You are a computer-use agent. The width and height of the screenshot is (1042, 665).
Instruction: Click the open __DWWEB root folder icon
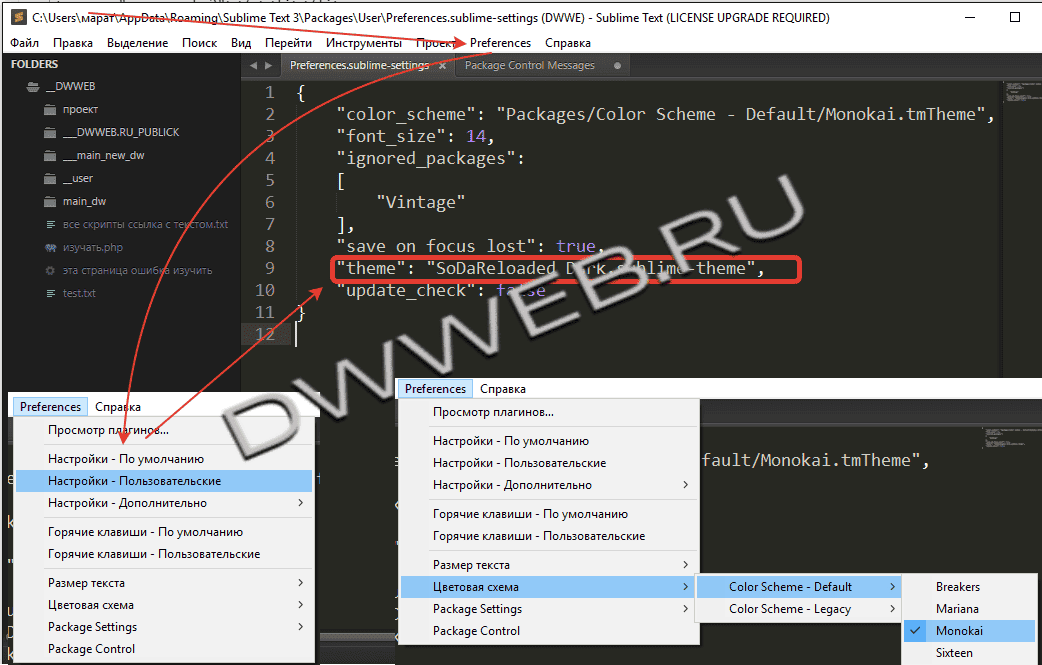pyautogui.click(x=33, y=87)
